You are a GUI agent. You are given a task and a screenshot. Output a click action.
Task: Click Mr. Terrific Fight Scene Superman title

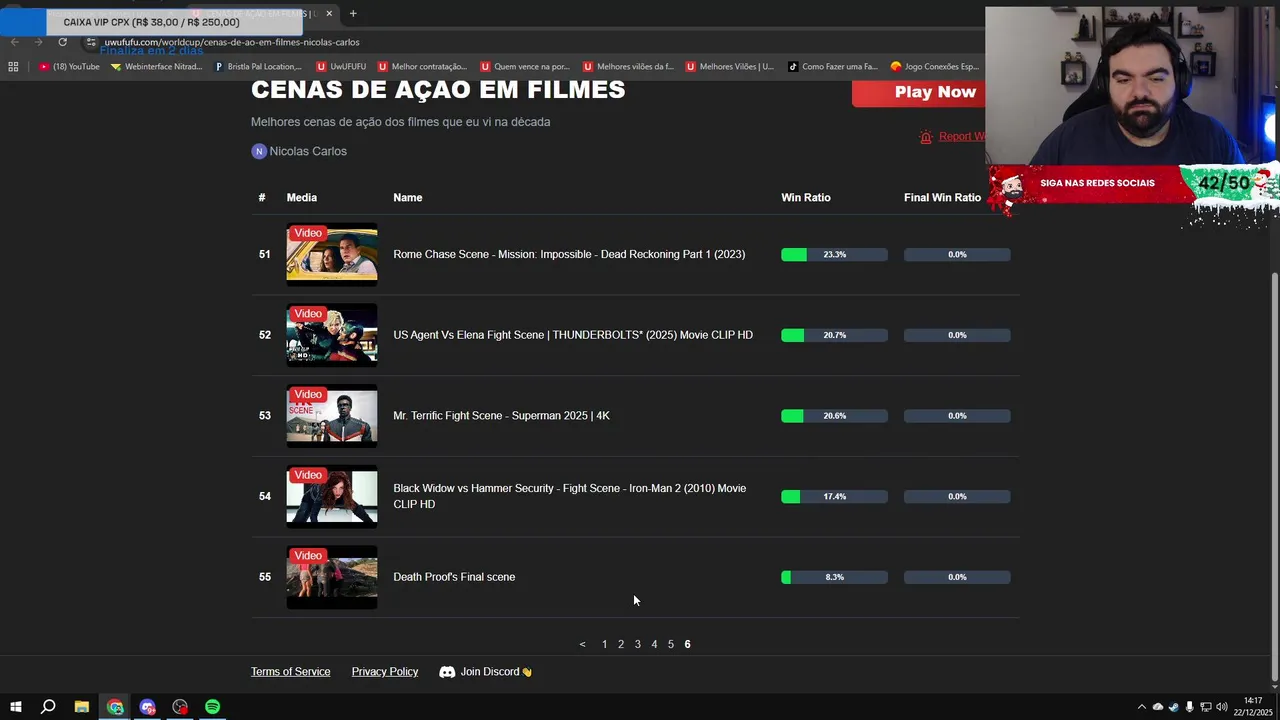click(501, 416)
